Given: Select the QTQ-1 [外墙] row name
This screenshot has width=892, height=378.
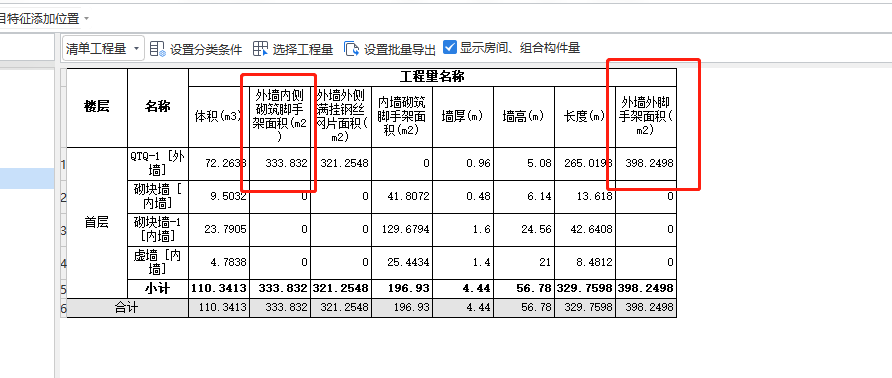Looking at the screenshot, I should click(x=158, y=163).
